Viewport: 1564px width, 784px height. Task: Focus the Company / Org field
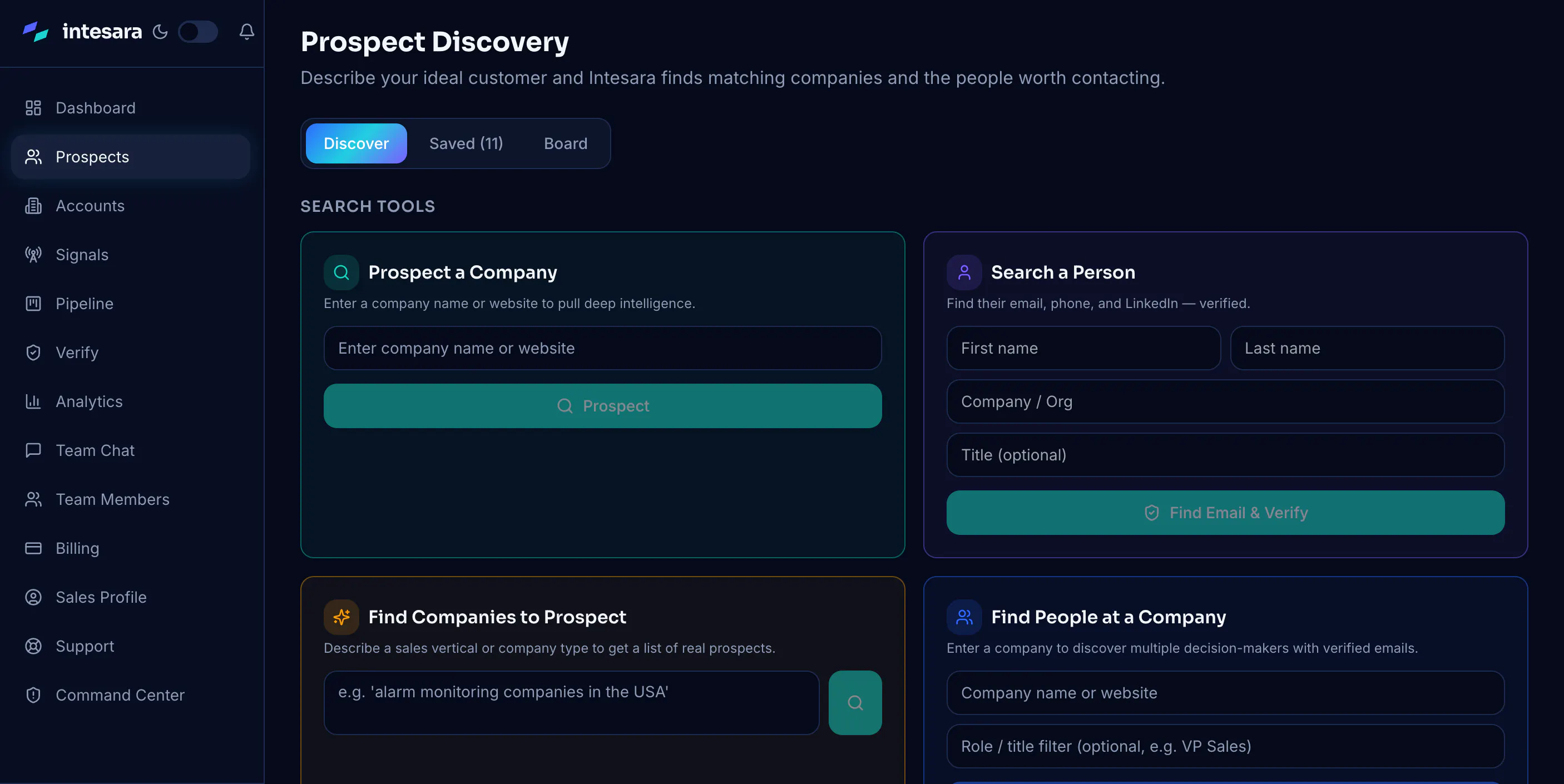(x=1225, y=401)
